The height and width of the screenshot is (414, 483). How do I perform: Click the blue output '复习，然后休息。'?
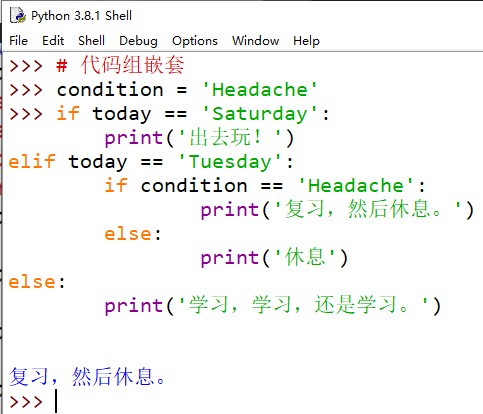point(87,377)
